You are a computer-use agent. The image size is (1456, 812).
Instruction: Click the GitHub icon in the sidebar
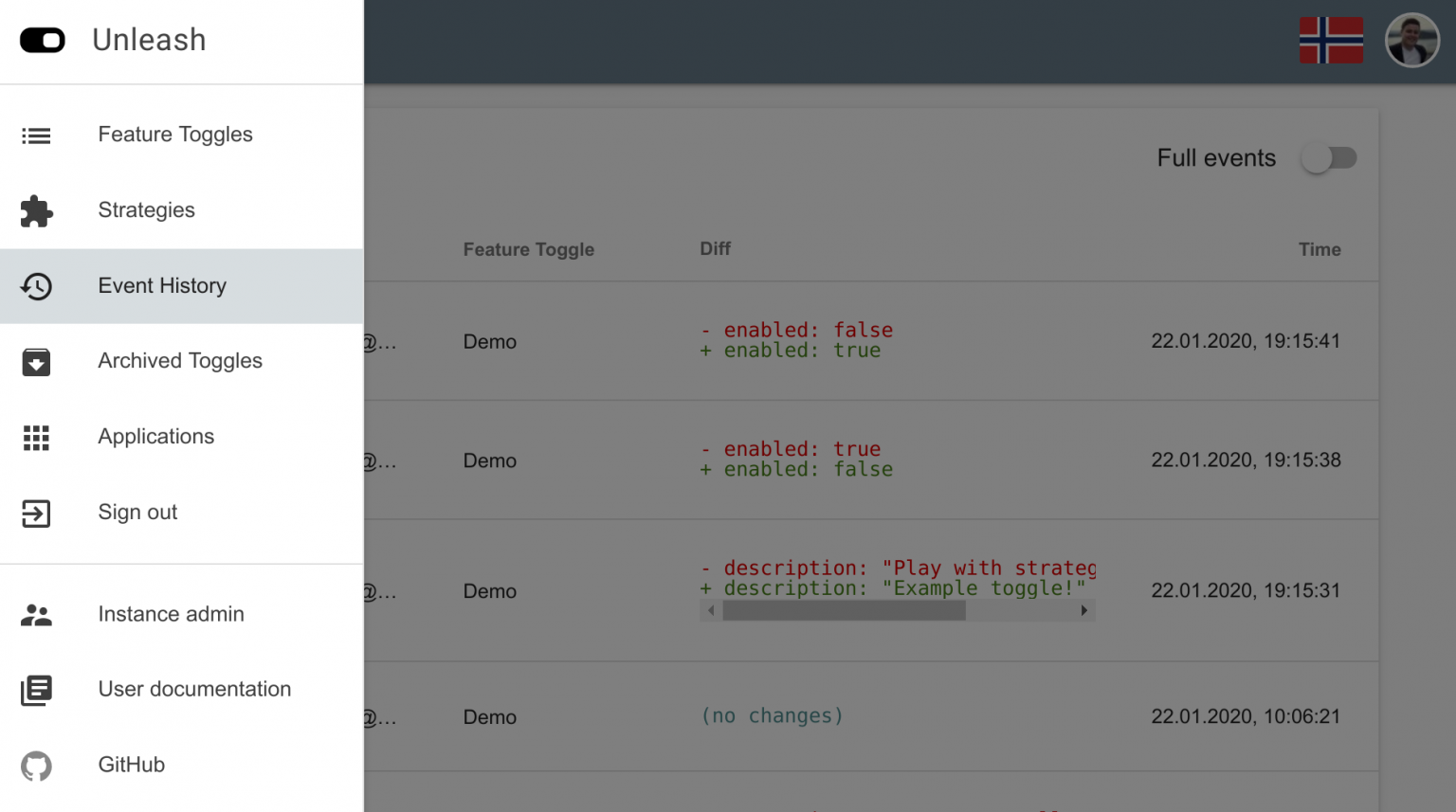pos(36,766)
